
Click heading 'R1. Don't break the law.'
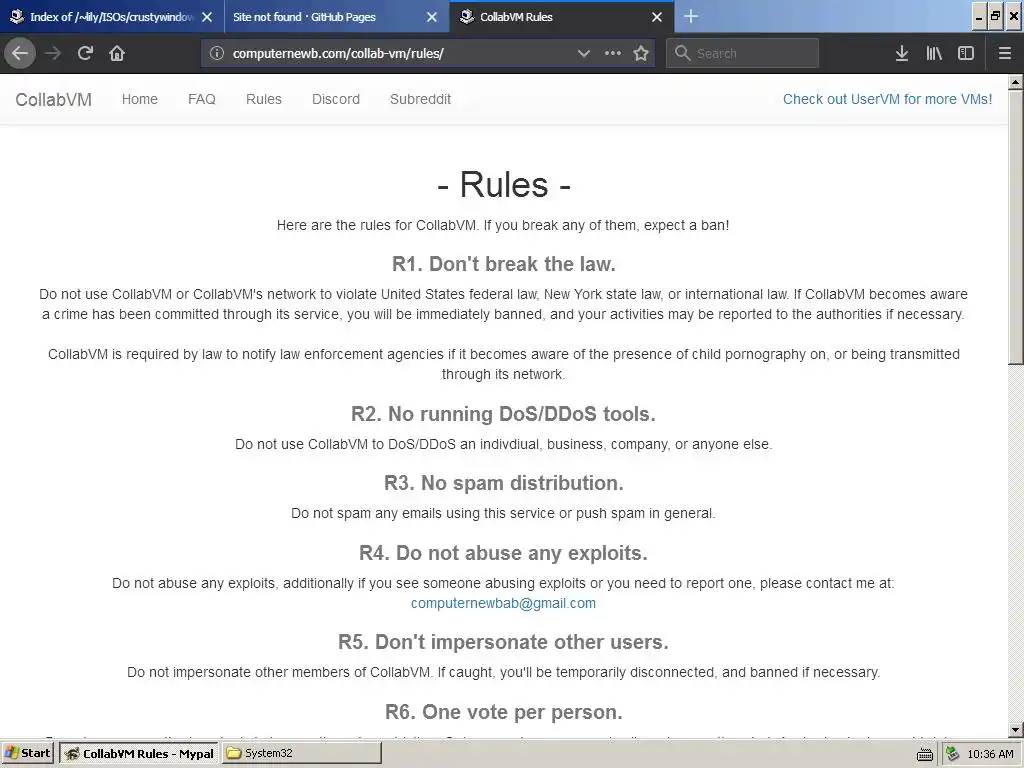click(504, 264)
